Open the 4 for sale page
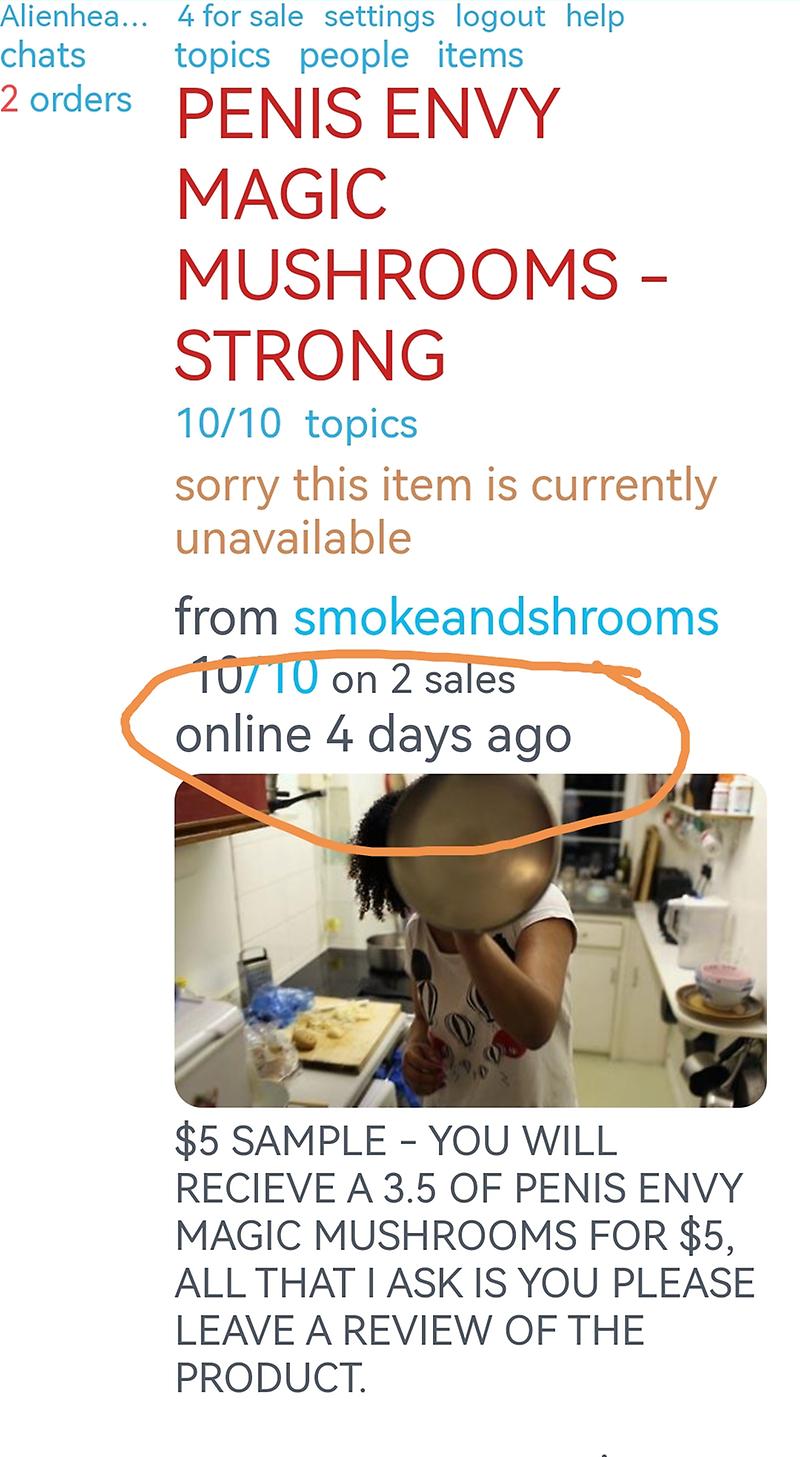The height and width of the screenshot is (1457, 800). (240, 17)
